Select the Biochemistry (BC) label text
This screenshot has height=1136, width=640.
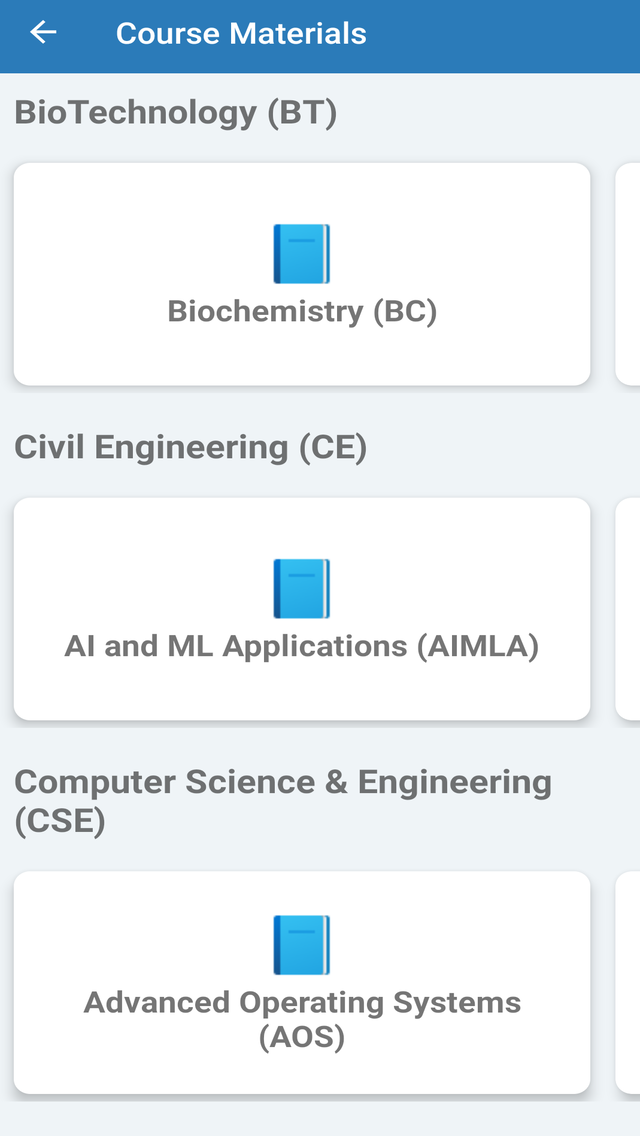tap(303, 311)
